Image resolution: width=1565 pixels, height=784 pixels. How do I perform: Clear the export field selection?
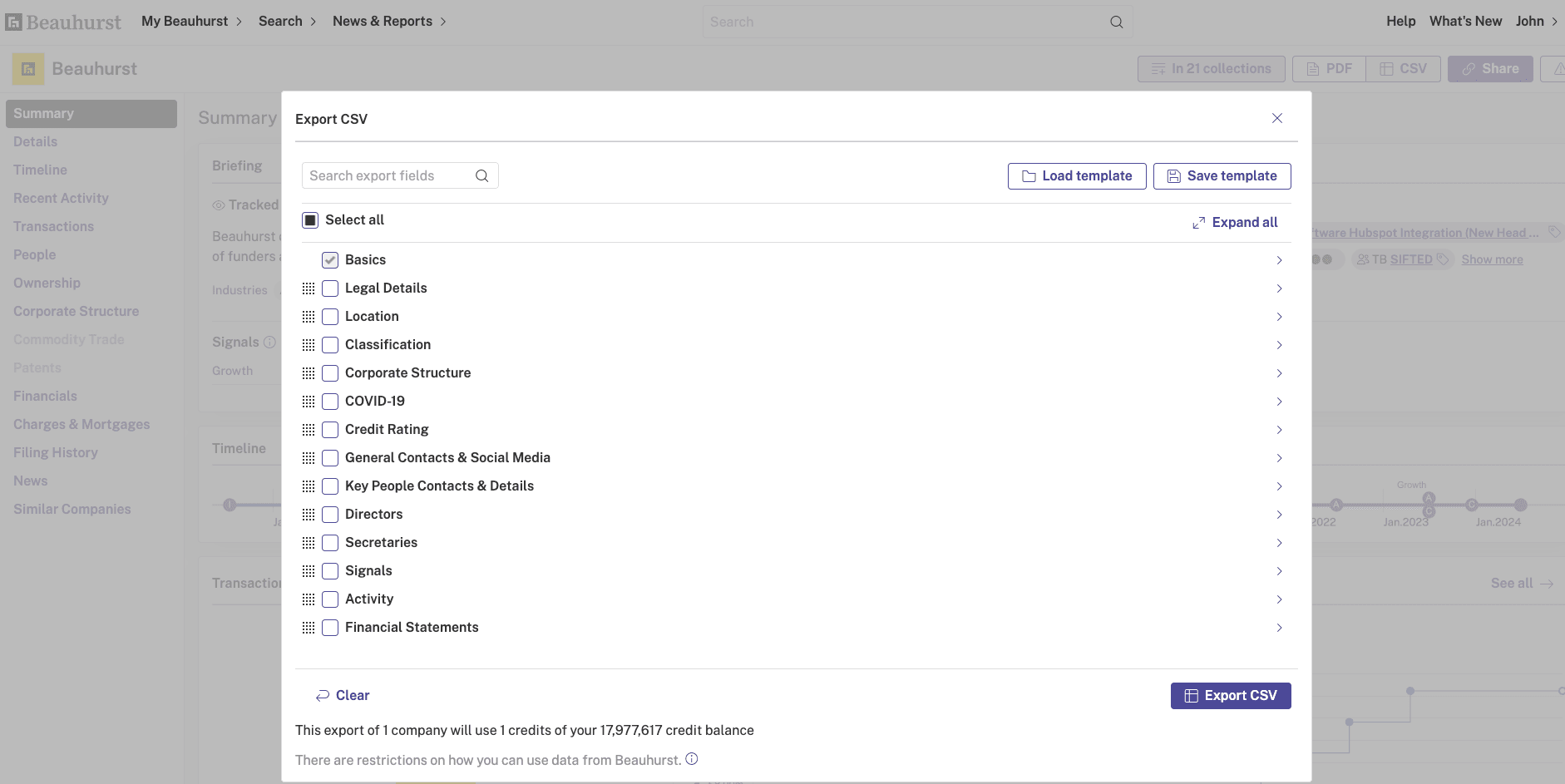click(343, 696)
